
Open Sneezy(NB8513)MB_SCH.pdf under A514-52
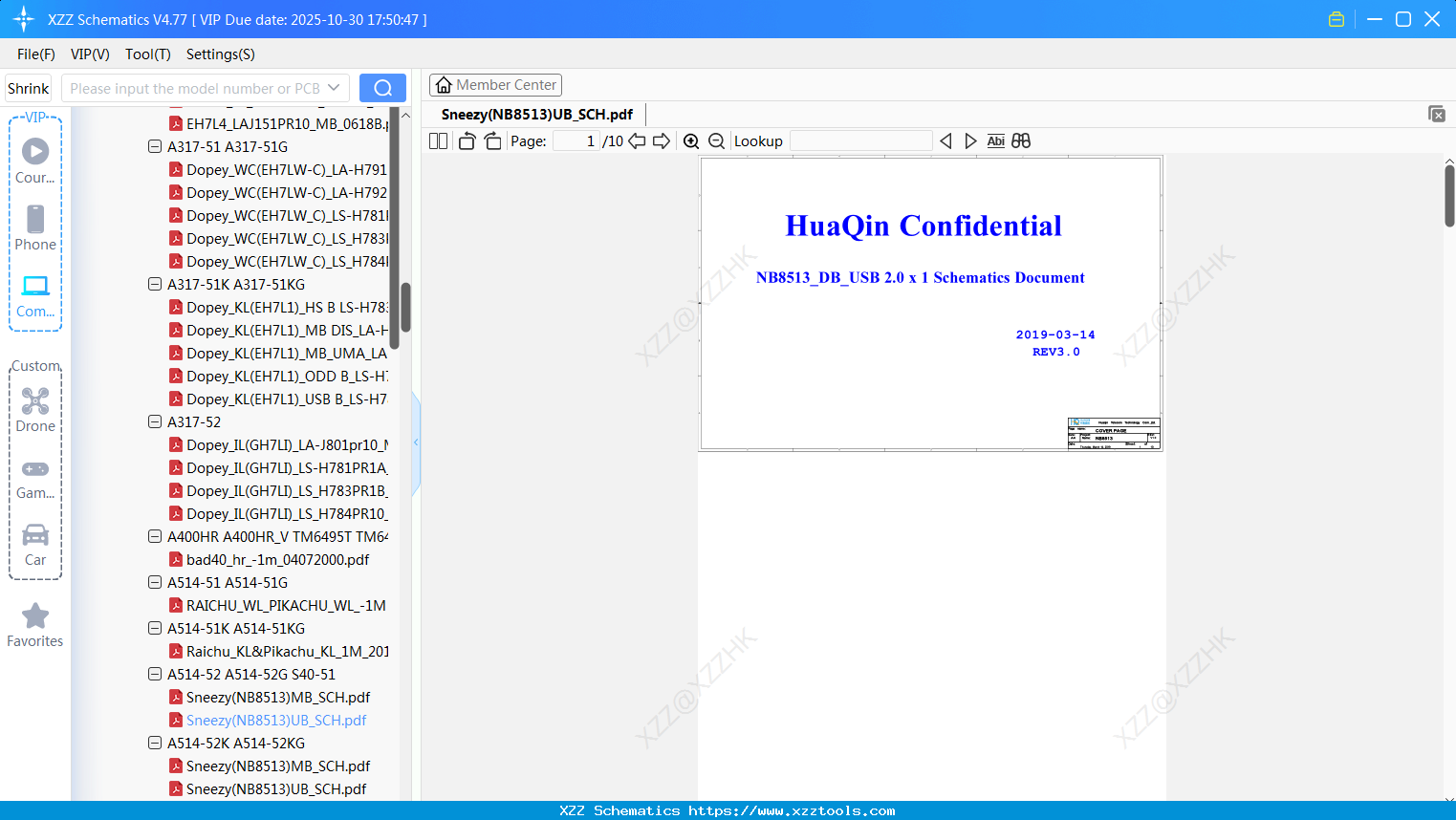270,698
